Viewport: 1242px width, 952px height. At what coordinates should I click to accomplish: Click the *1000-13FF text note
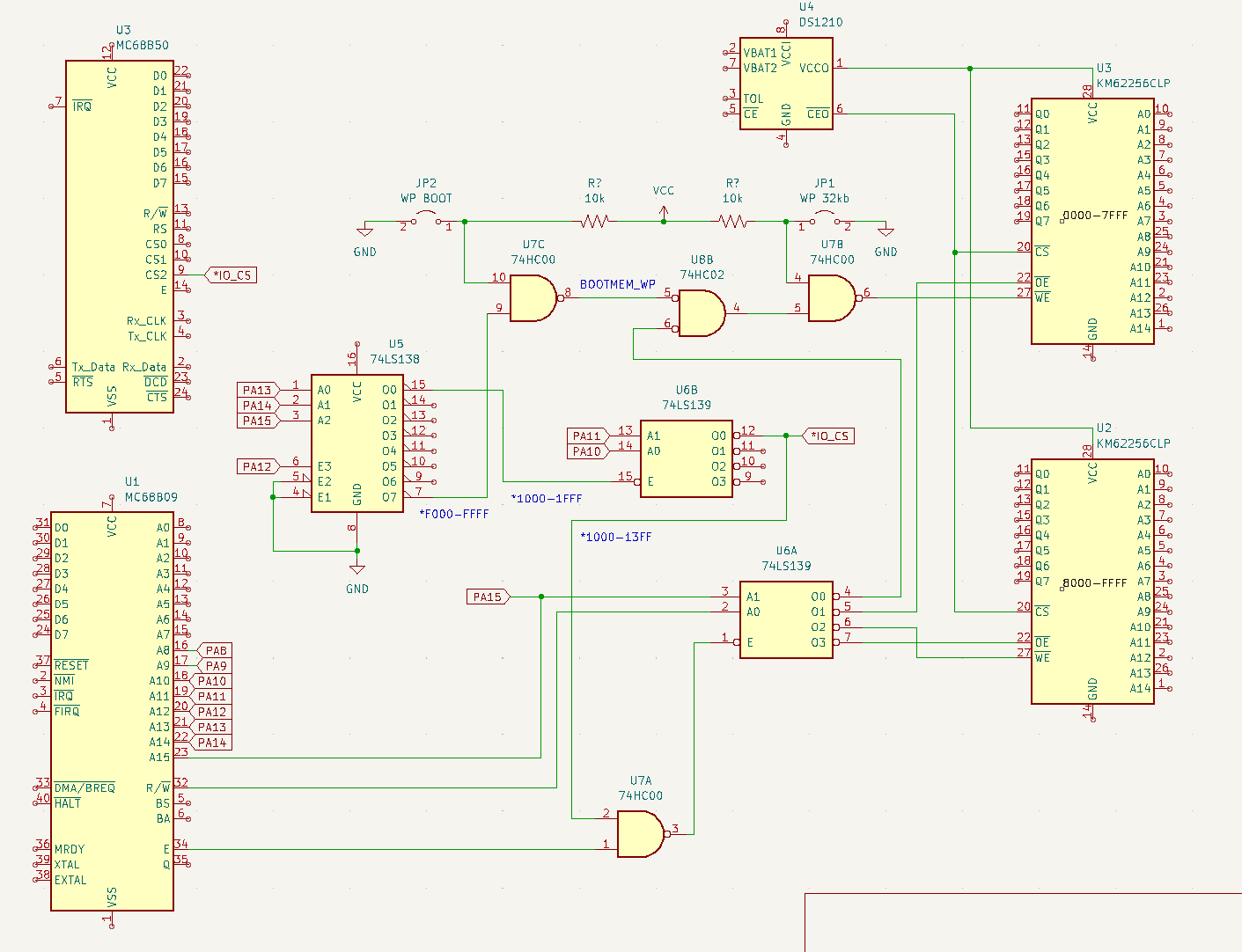click(616, 537)
